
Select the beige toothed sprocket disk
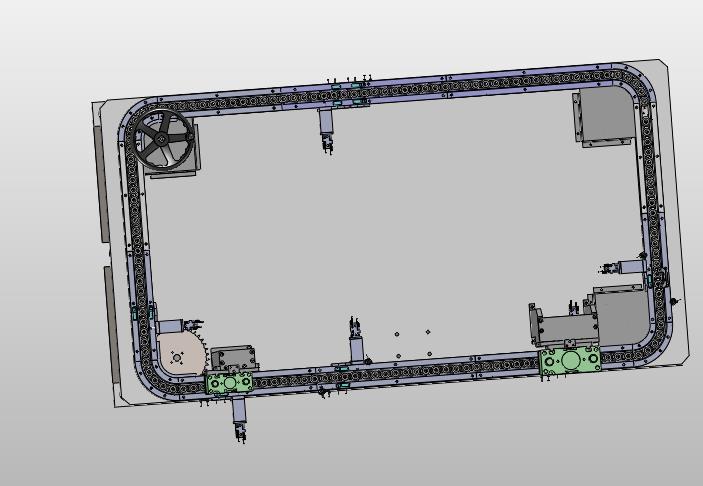[182, 354]
